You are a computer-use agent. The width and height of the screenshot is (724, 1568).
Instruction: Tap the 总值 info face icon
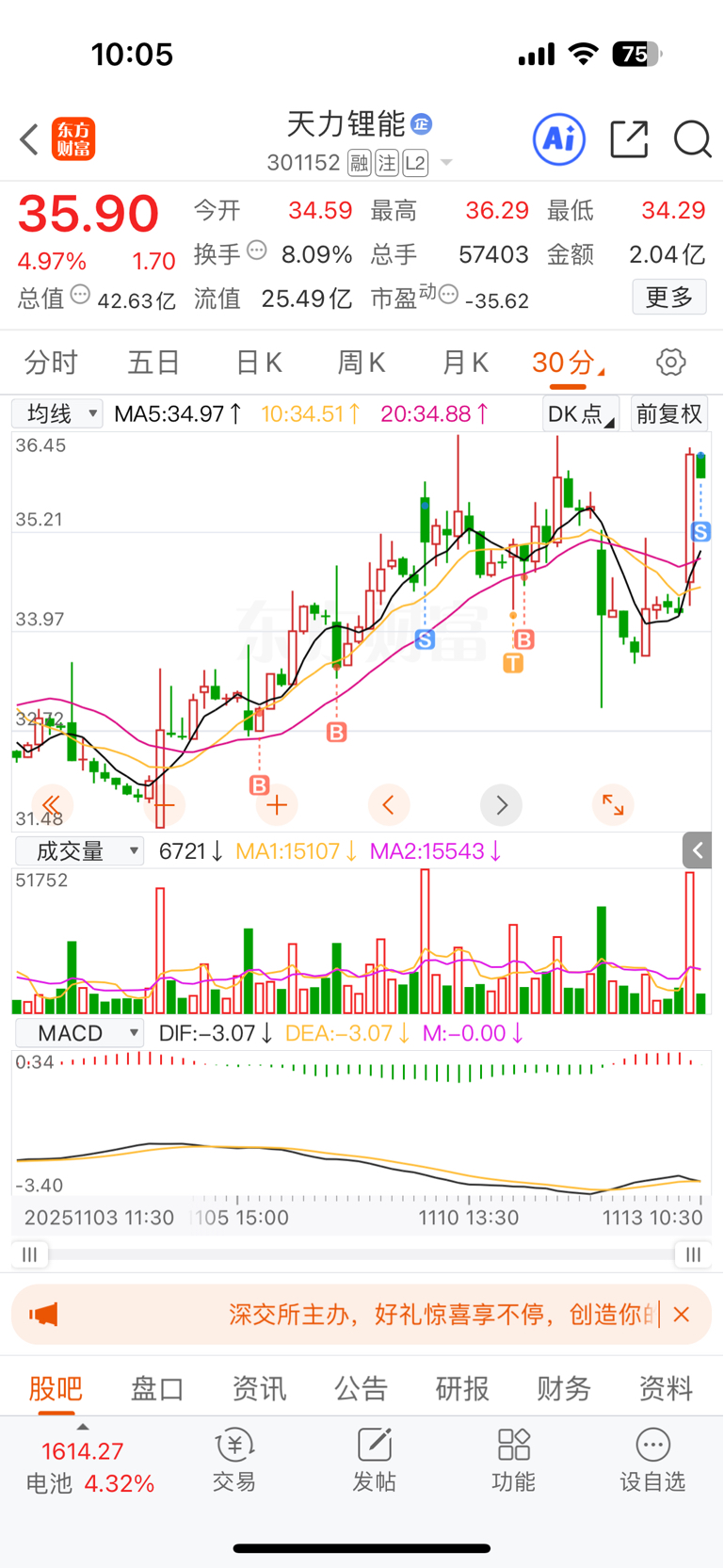pos(81,295)
